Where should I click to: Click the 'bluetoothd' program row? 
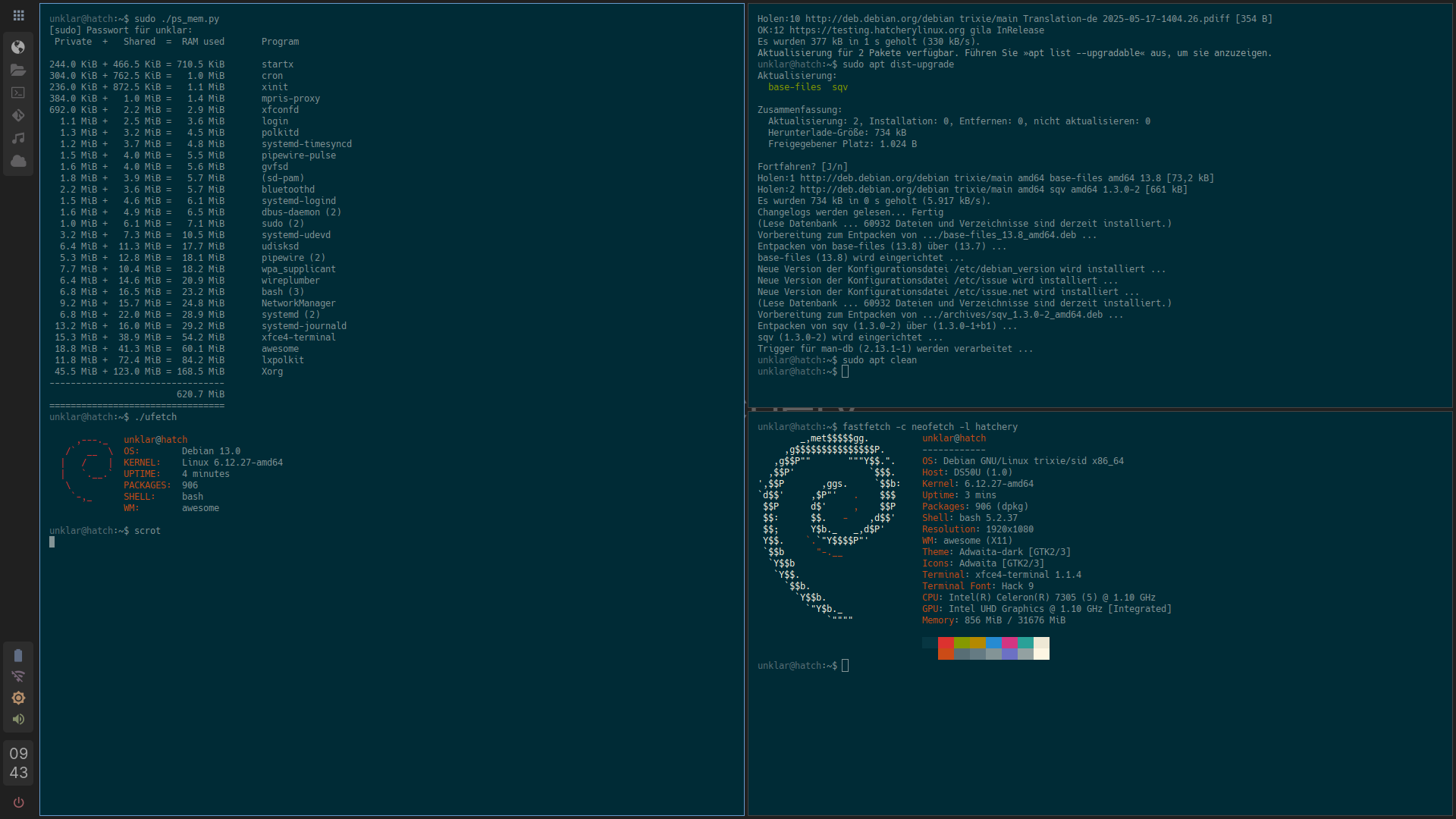[x=182, y=190]
